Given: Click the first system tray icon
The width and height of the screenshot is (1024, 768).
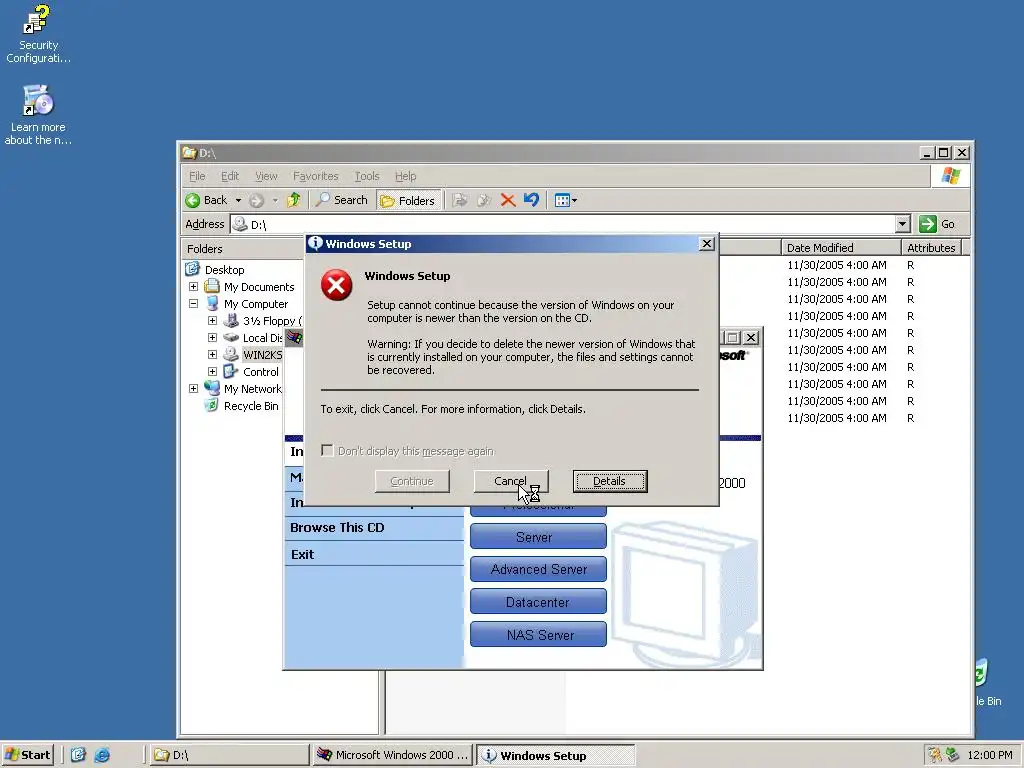Looking at the screenshot, I should 935,755.
